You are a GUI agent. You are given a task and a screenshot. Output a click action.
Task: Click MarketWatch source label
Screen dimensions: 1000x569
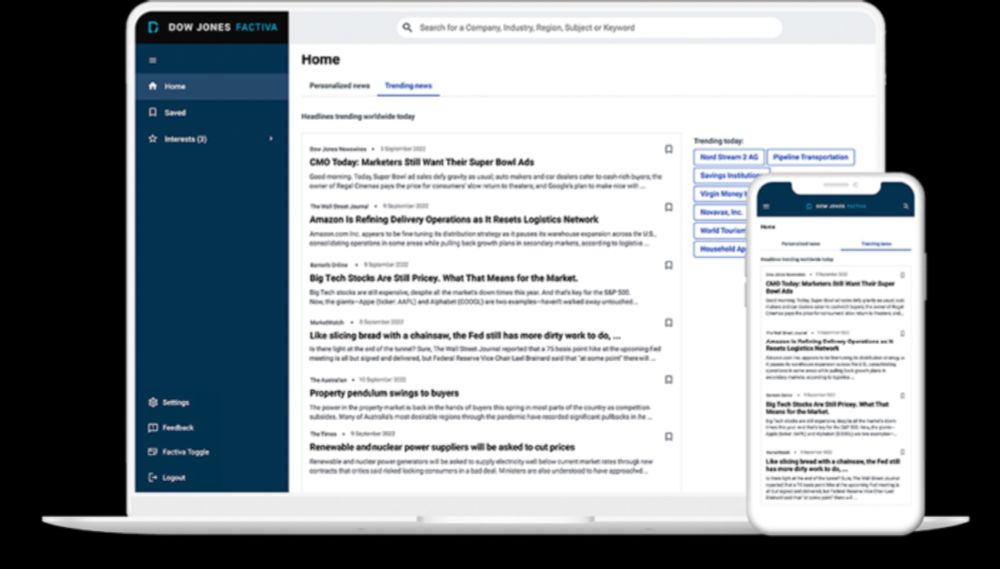point(327,323)
